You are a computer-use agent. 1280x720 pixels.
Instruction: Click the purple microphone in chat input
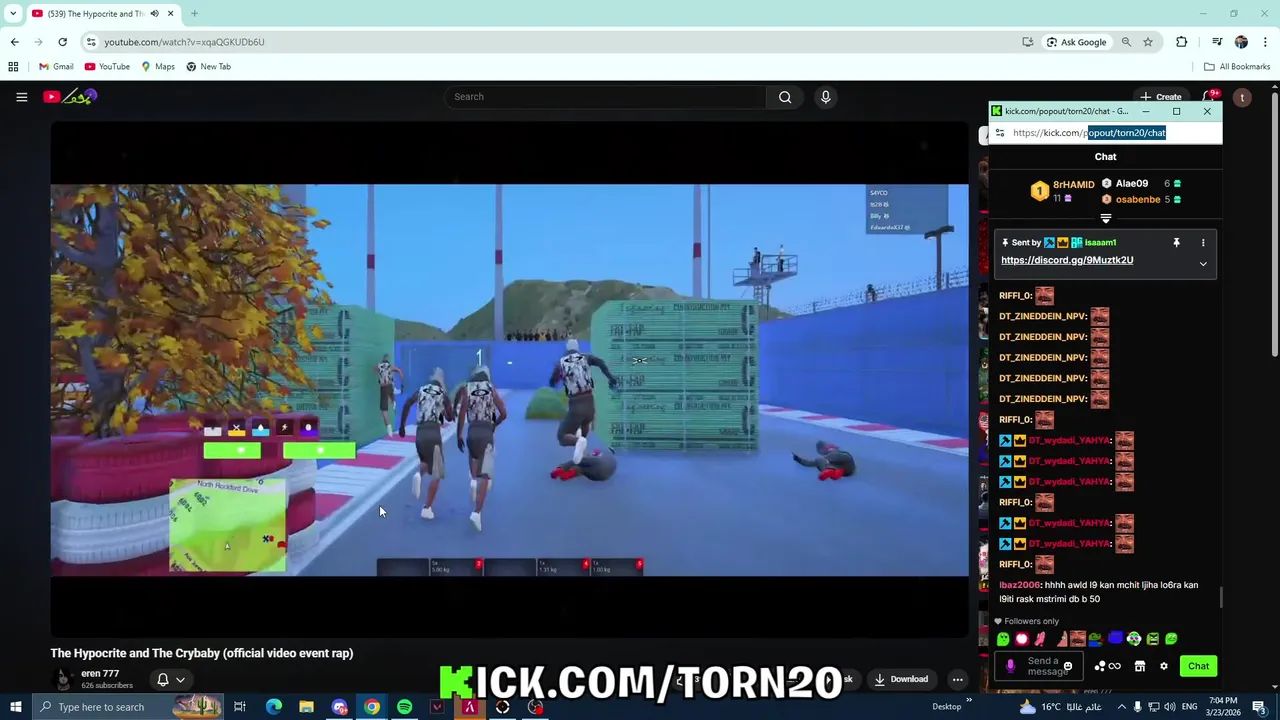click(1010, 666)
